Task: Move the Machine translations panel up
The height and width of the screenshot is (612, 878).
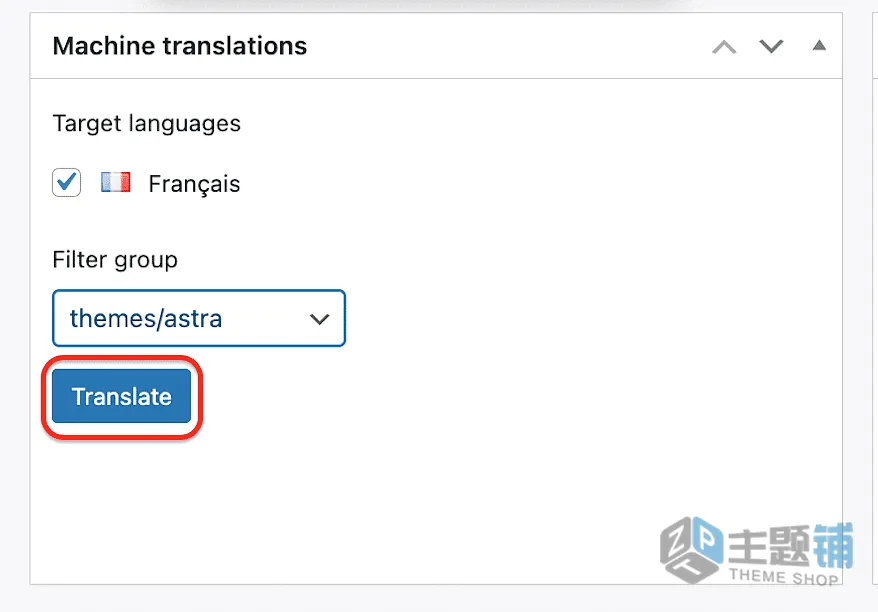Action: click(724, 46)
